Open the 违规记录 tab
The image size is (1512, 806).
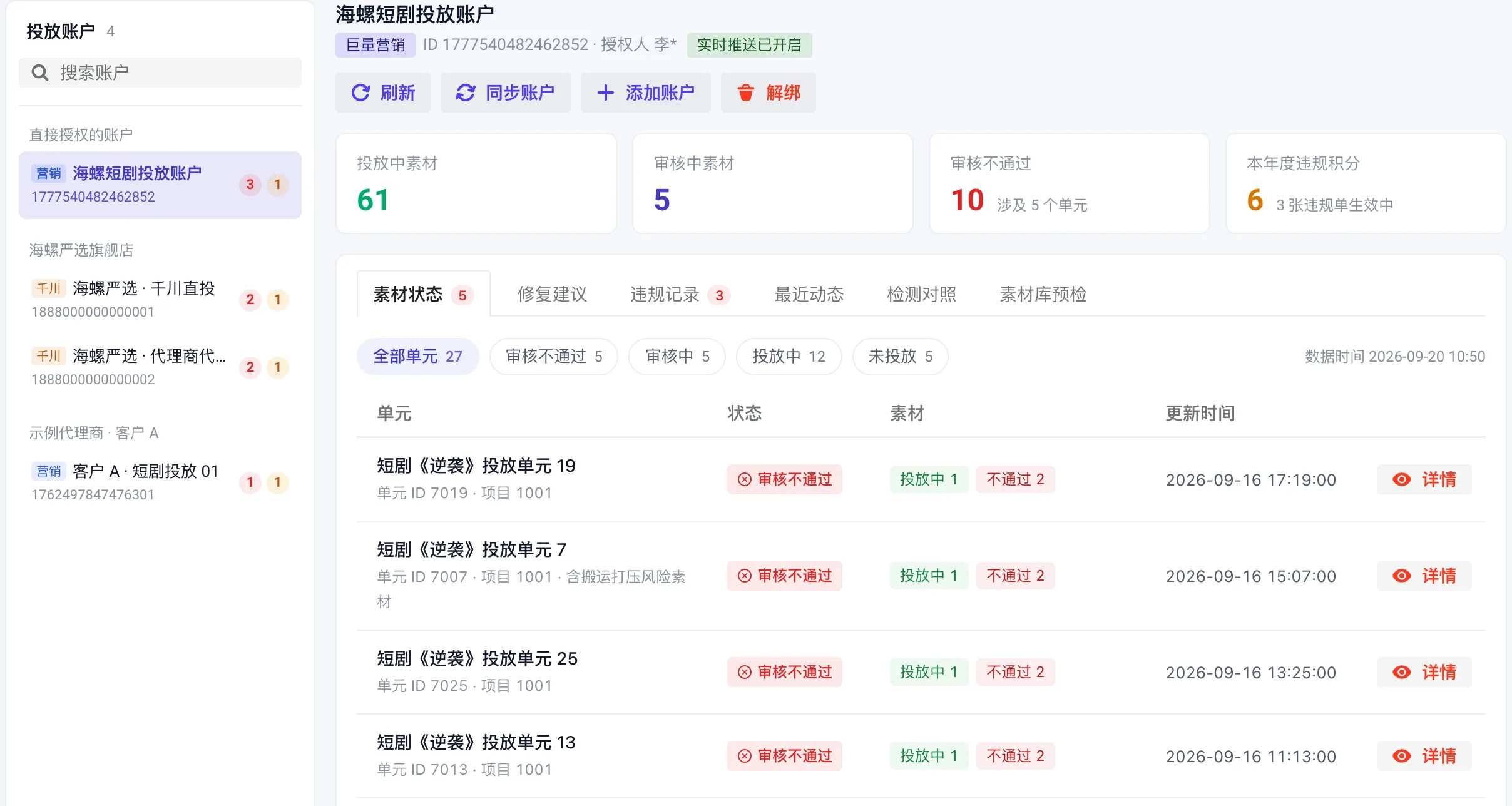680,294
